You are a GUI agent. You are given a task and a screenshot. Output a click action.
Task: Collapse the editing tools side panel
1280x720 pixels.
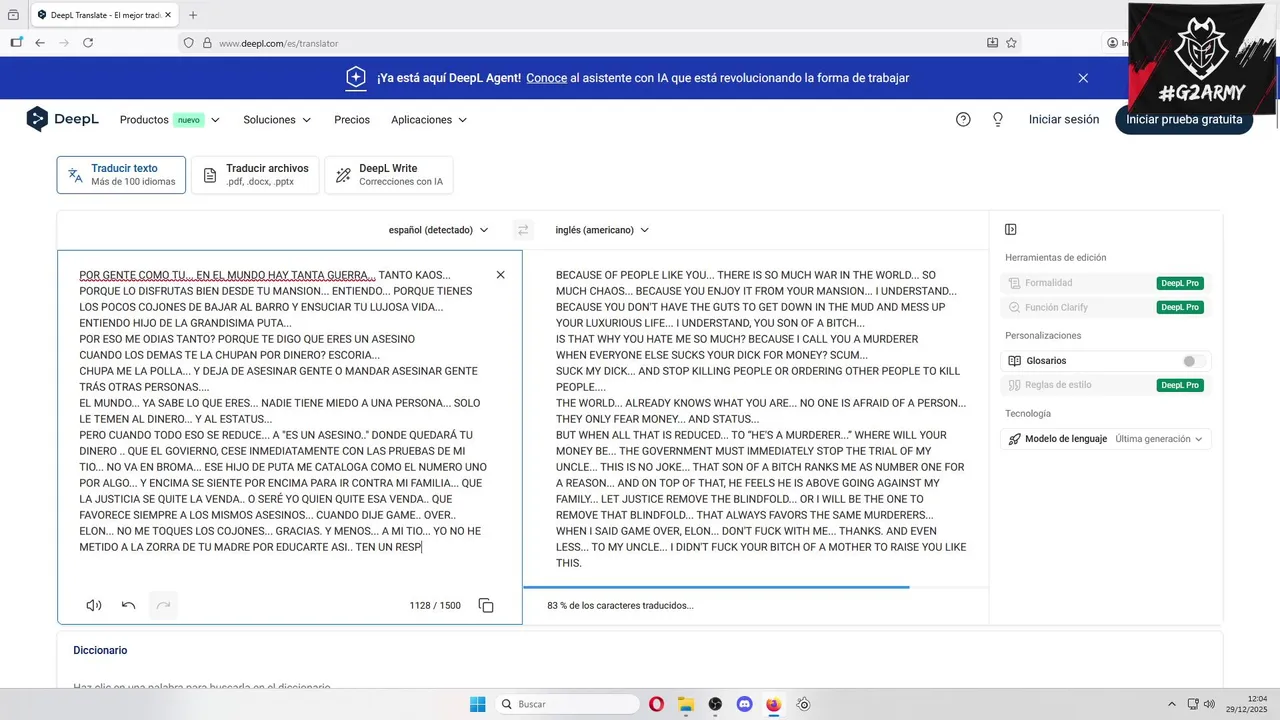1011,230
